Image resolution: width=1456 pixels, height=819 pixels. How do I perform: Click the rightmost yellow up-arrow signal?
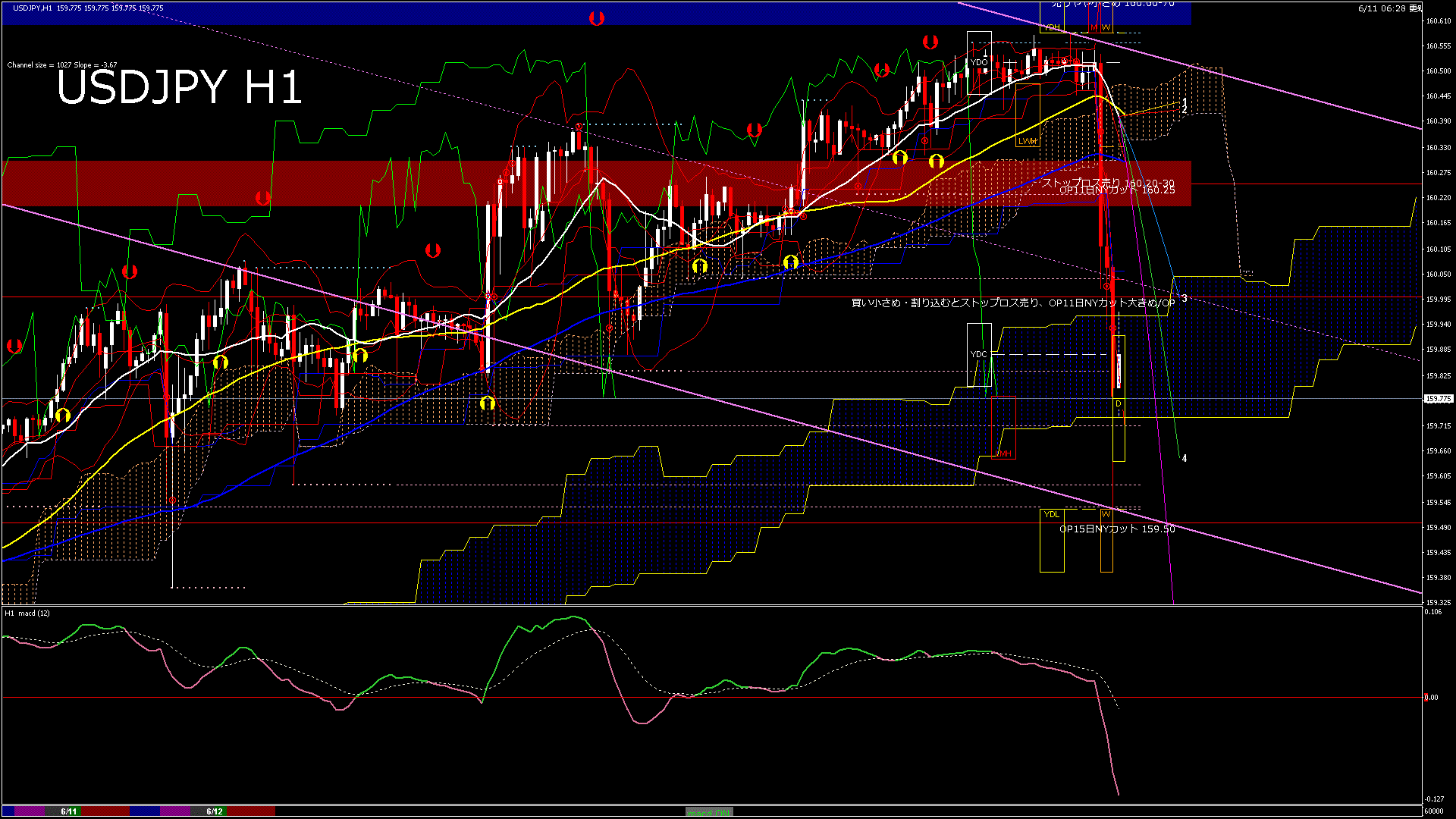937,161
